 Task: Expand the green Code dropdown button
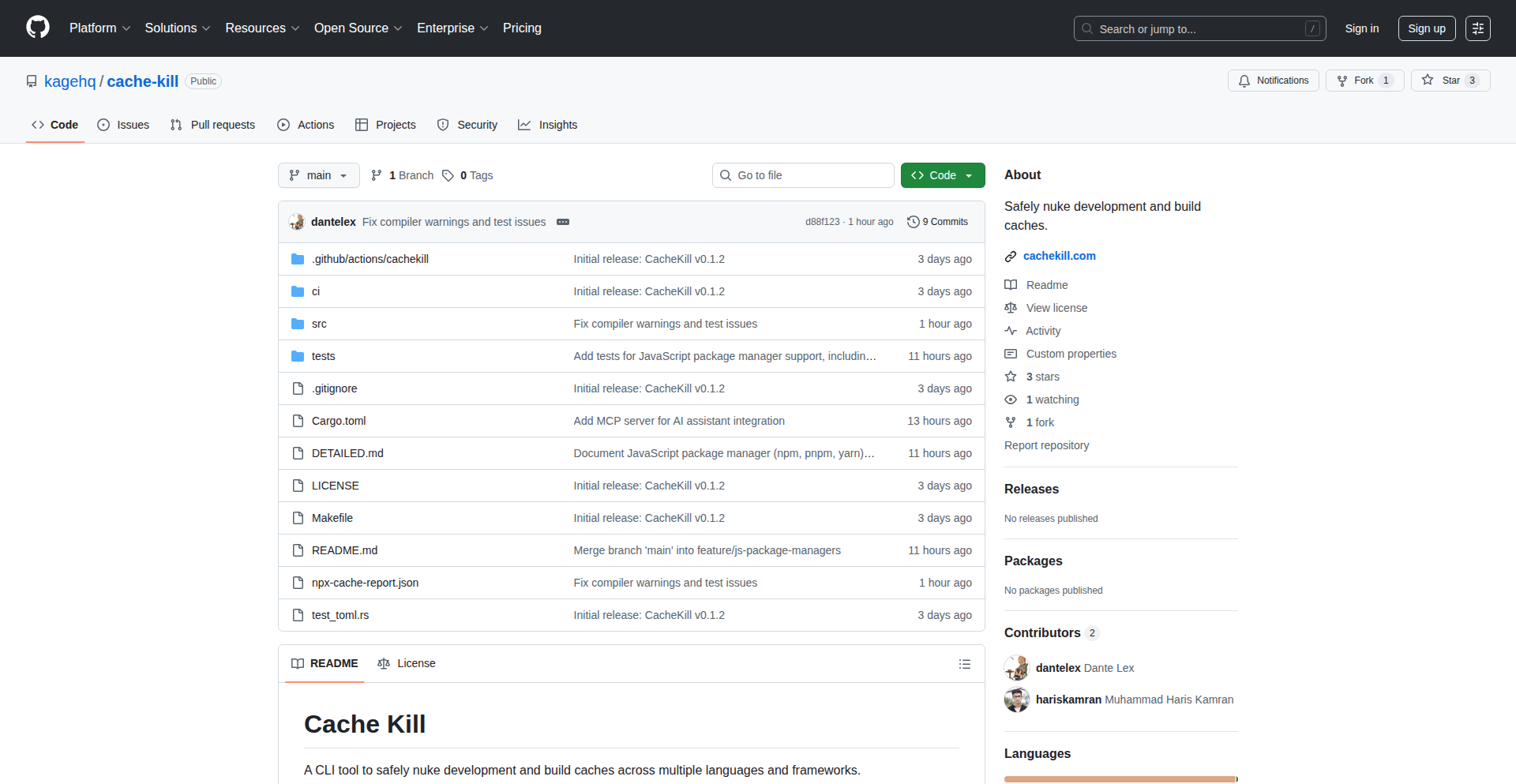[x=943, y=175]
